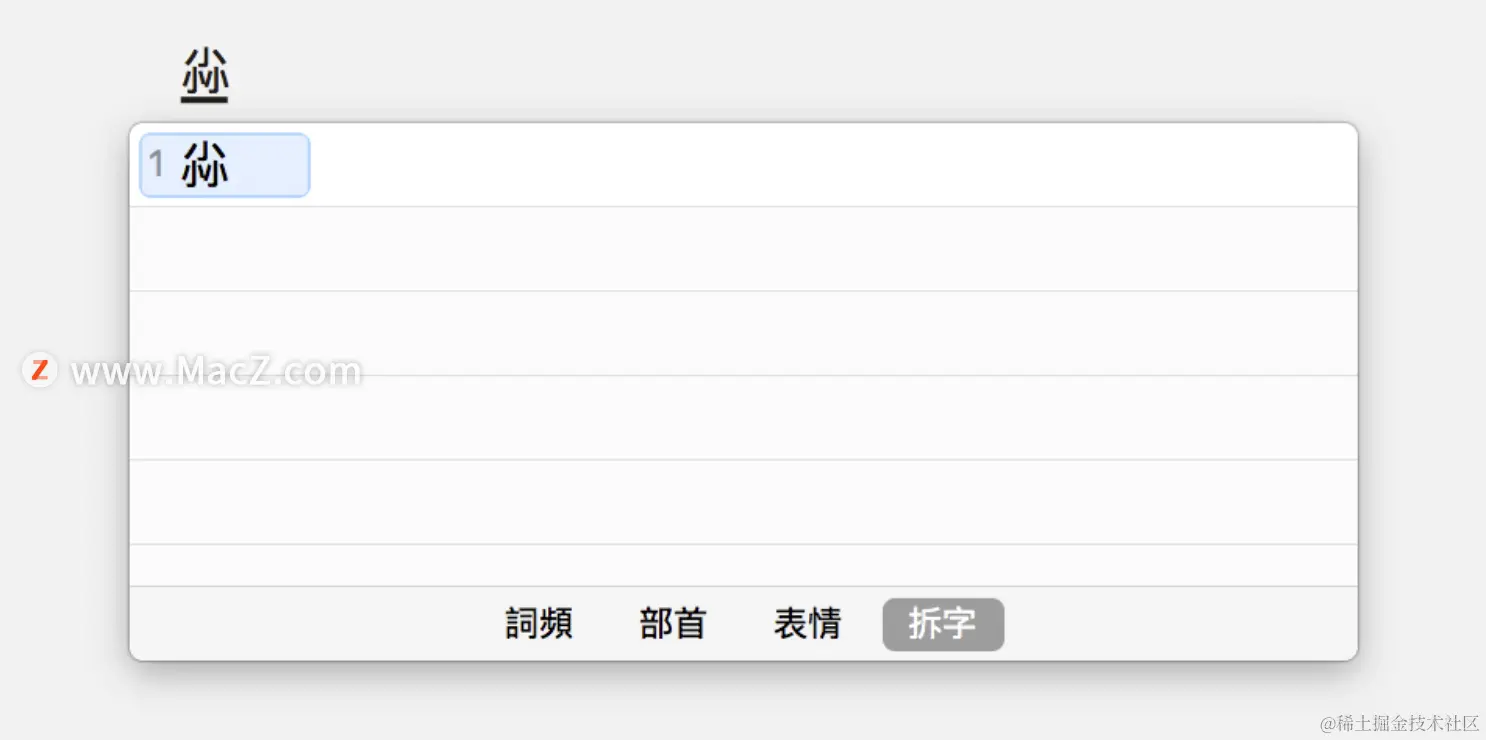Click the empty fourth candidate row
Image resolution: width=1486 pixels, height=740 pixels.
743,418
